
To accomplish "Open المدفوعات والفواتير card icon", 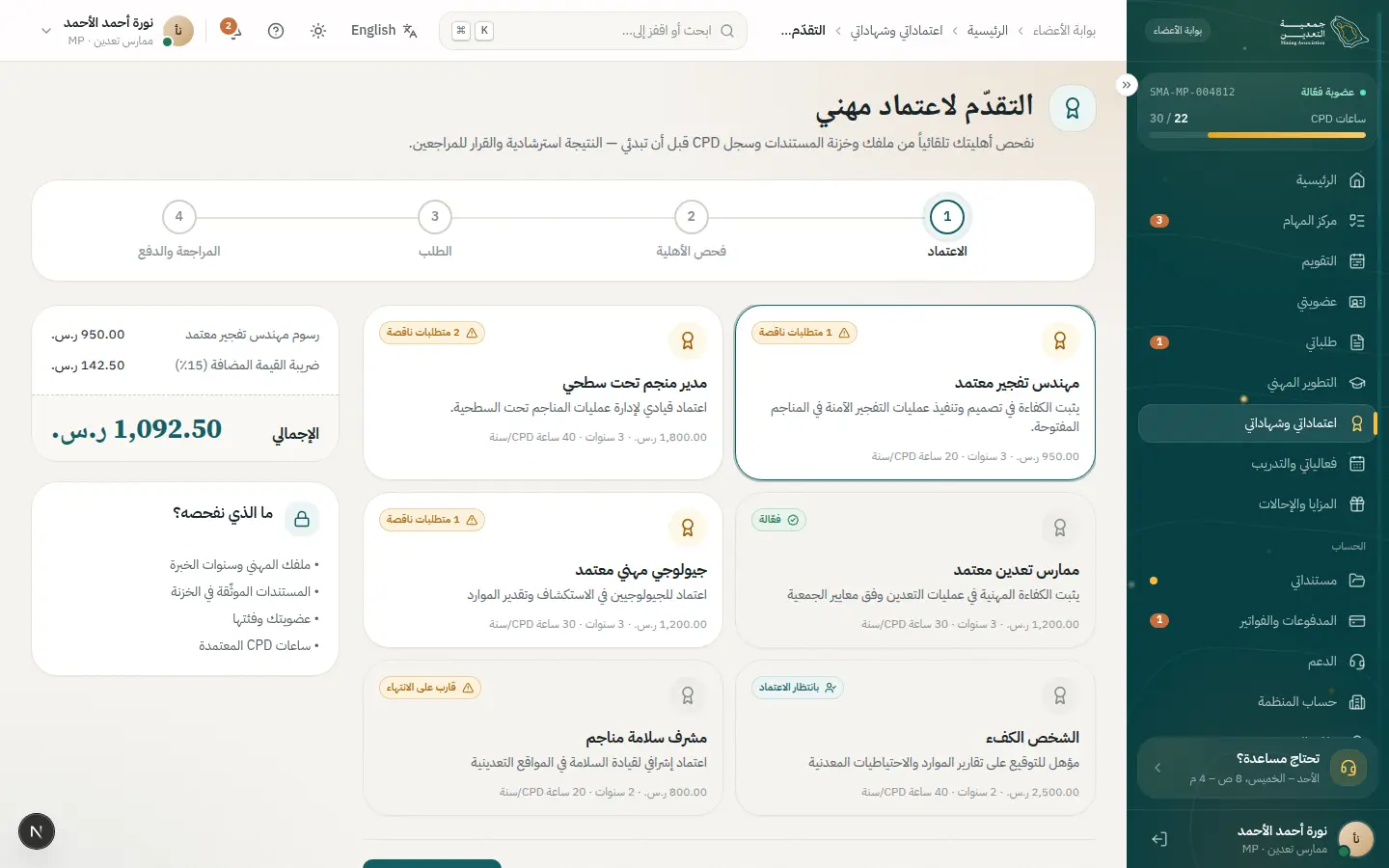I will pos(1357,621).
